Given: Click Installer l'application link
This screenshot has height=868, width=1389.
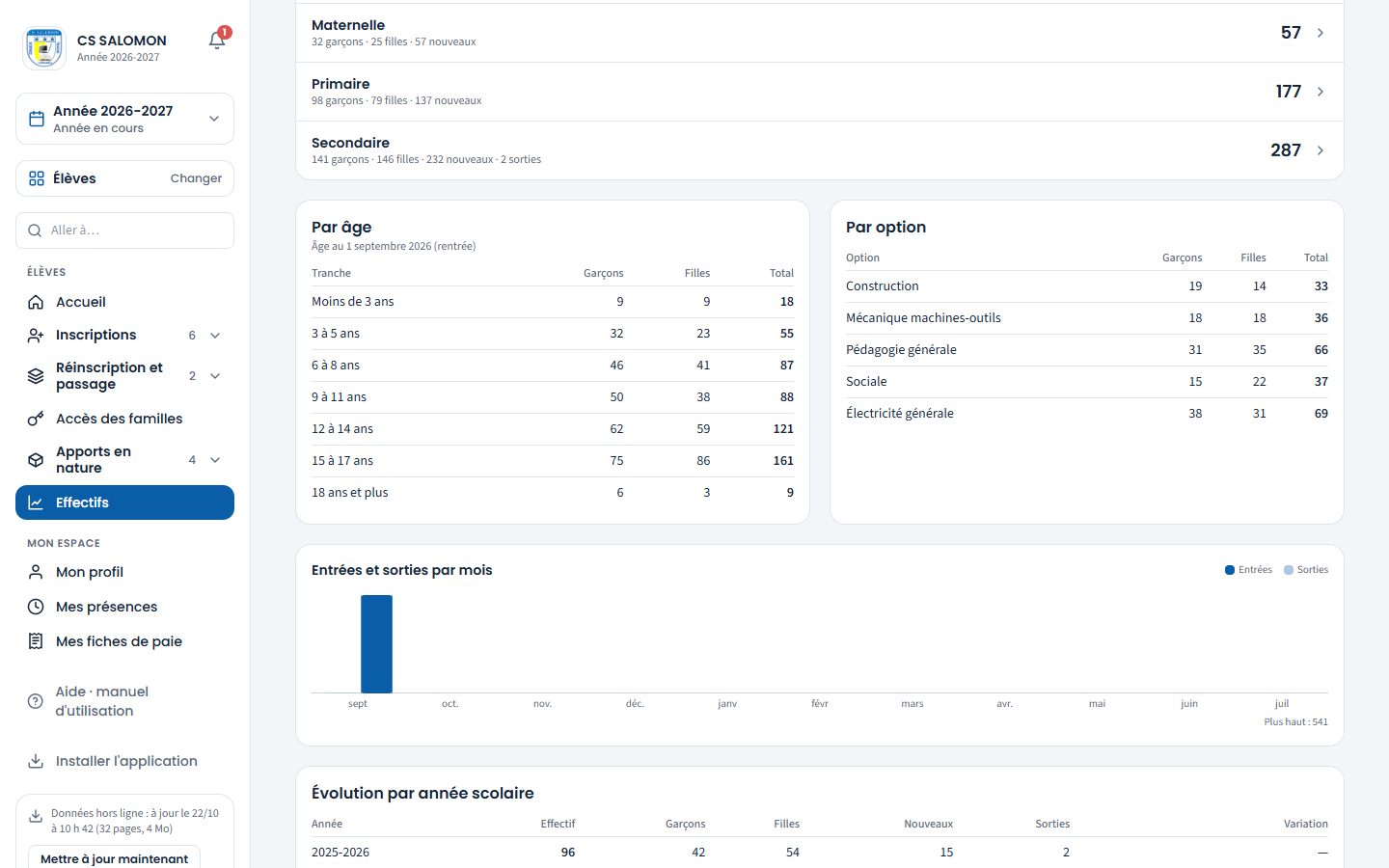Looking at the screenshot, I should click(124, 761).
